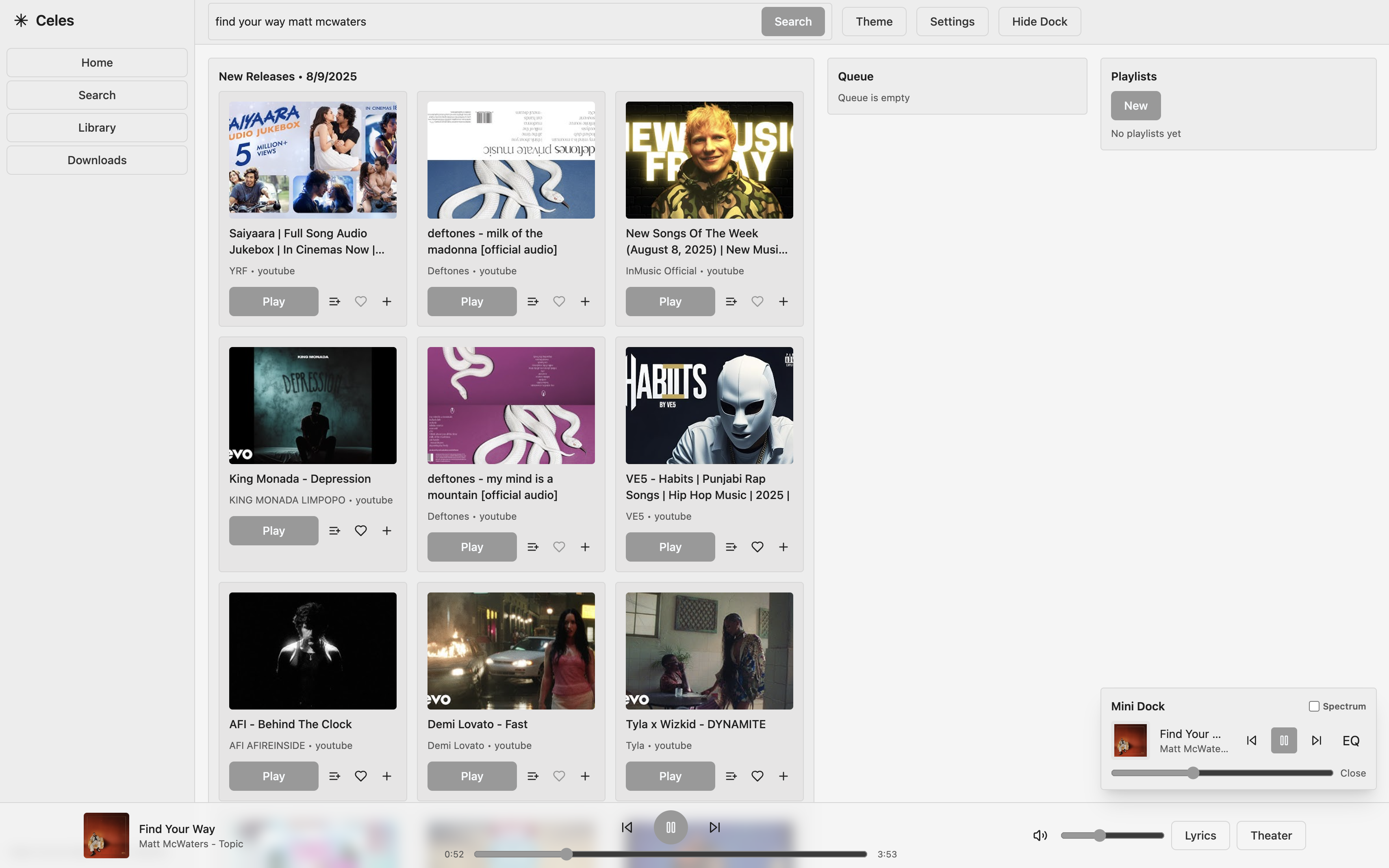Toggle heart on Tyla DYNAMITE
This screenshot has height=868, width=1389.
coord(757,776)
